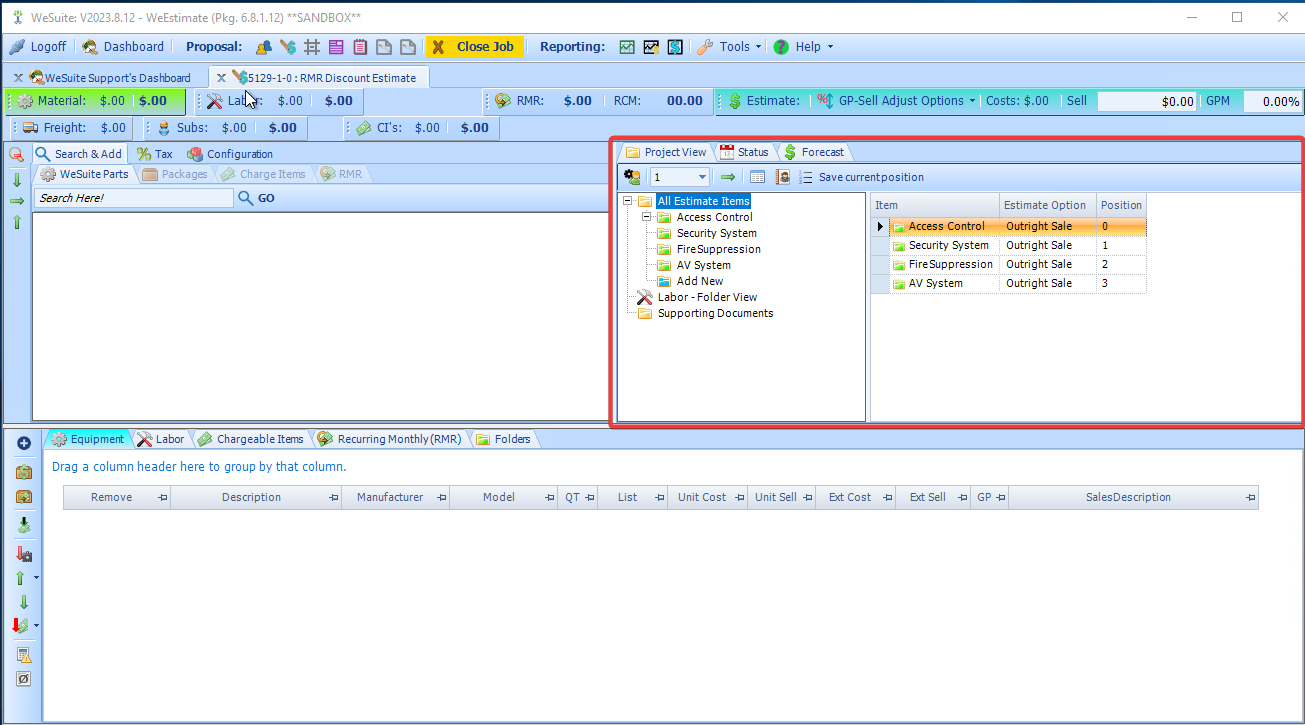Screen dimensions: 1305x725
Task: Collapse the All Estimate Items tree node
Action: pos(627,201)
